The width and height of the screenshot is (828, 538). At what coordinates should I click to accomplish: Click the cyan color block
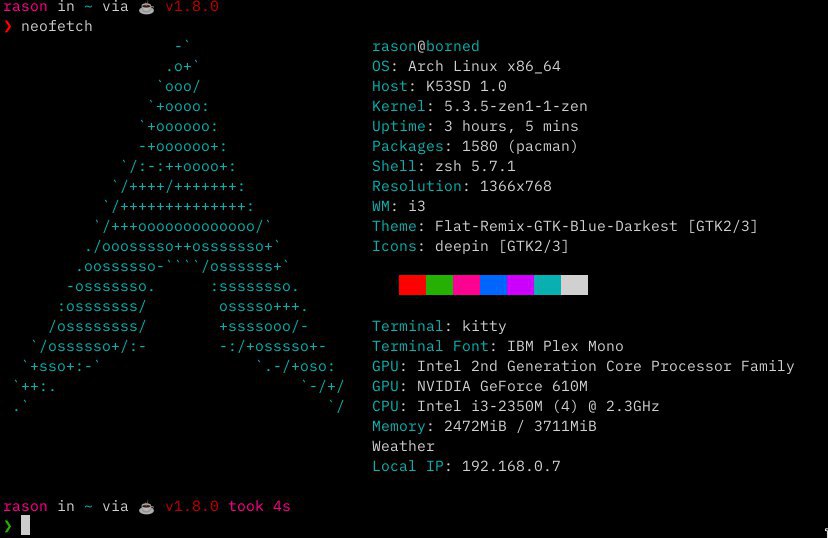click(547, 285)
